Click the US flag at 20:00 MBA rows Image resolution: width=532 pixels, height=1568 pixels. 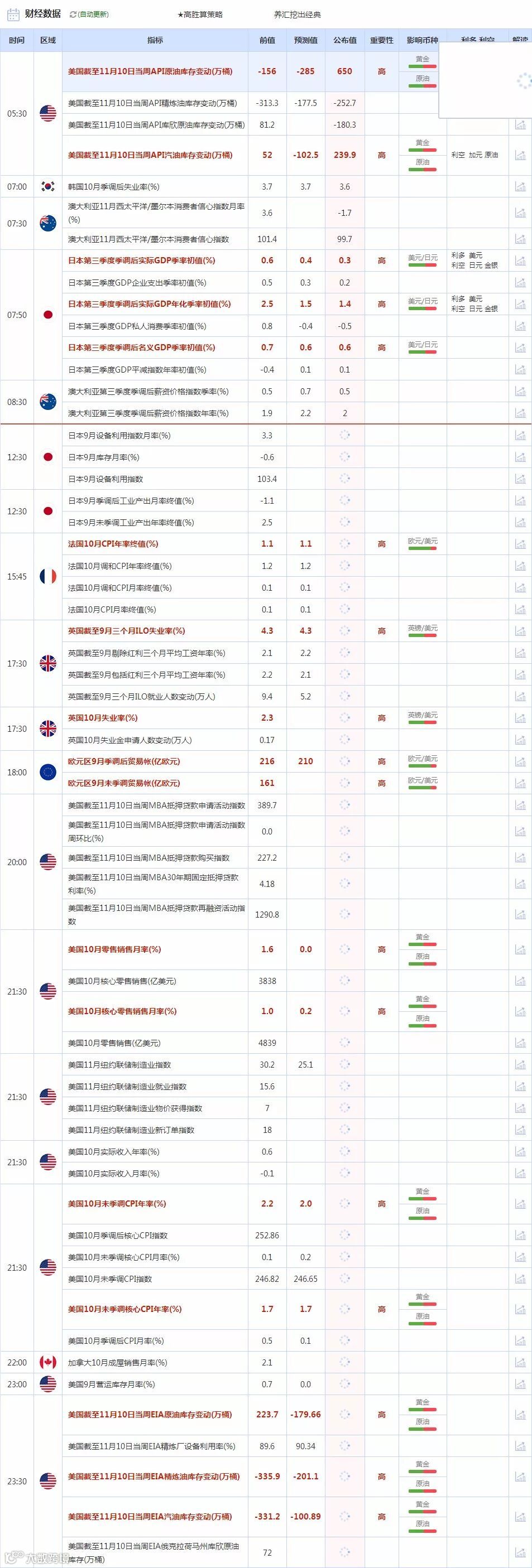tap(48, 862)
